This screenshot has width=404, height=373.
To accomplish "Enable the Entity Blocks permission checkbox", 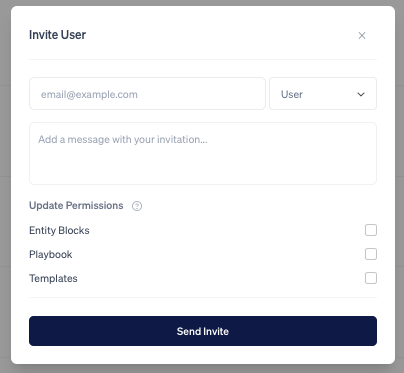I will (371, 230).
